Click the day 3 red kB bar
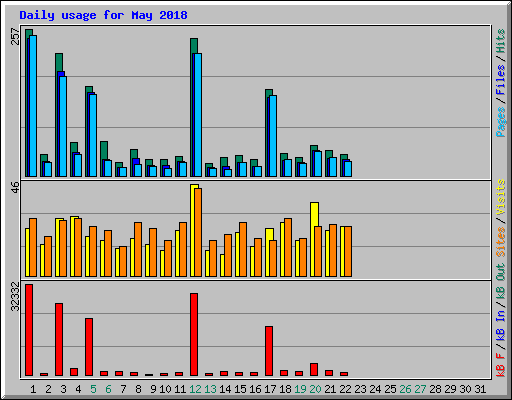 pos(59,340)
